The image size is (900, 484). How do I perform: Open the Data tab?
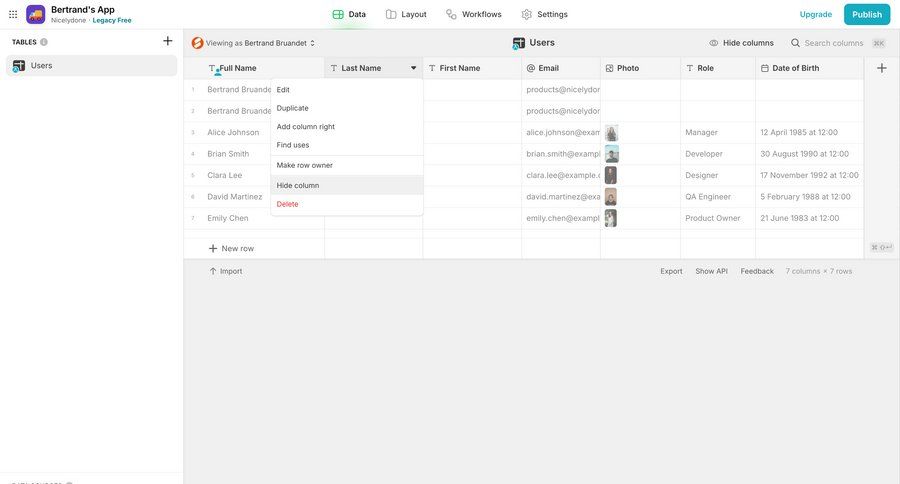click(x=349, y=14)
